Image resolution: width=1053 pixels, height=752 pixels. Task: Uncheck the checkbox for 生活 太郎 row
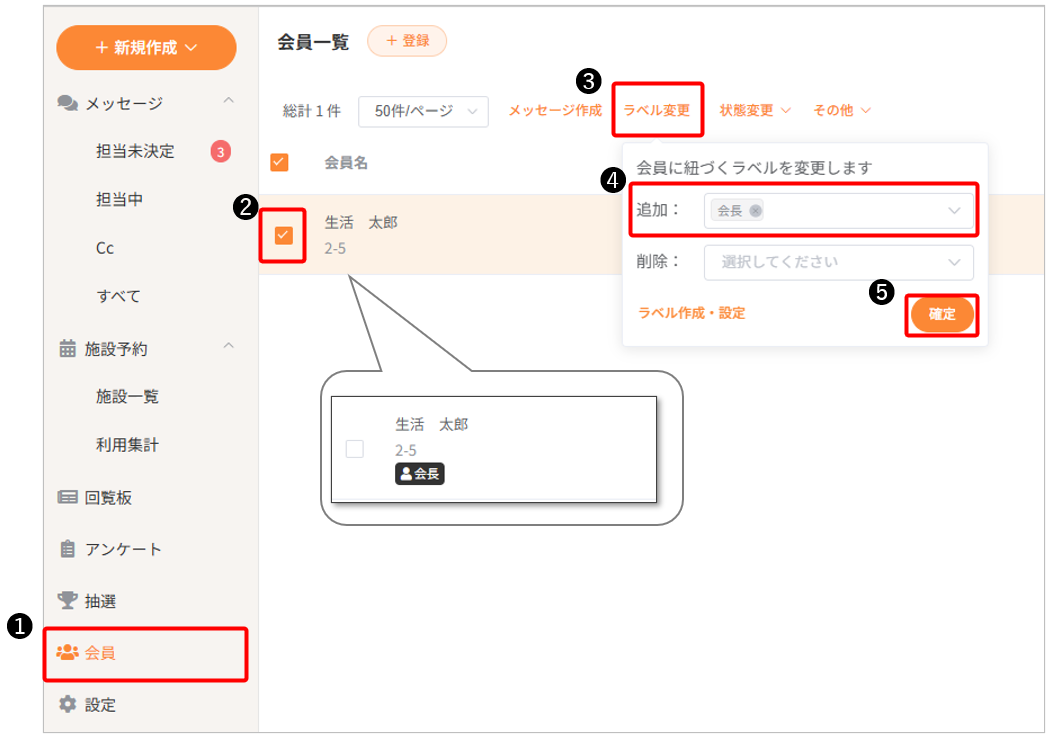pos(283,235)
